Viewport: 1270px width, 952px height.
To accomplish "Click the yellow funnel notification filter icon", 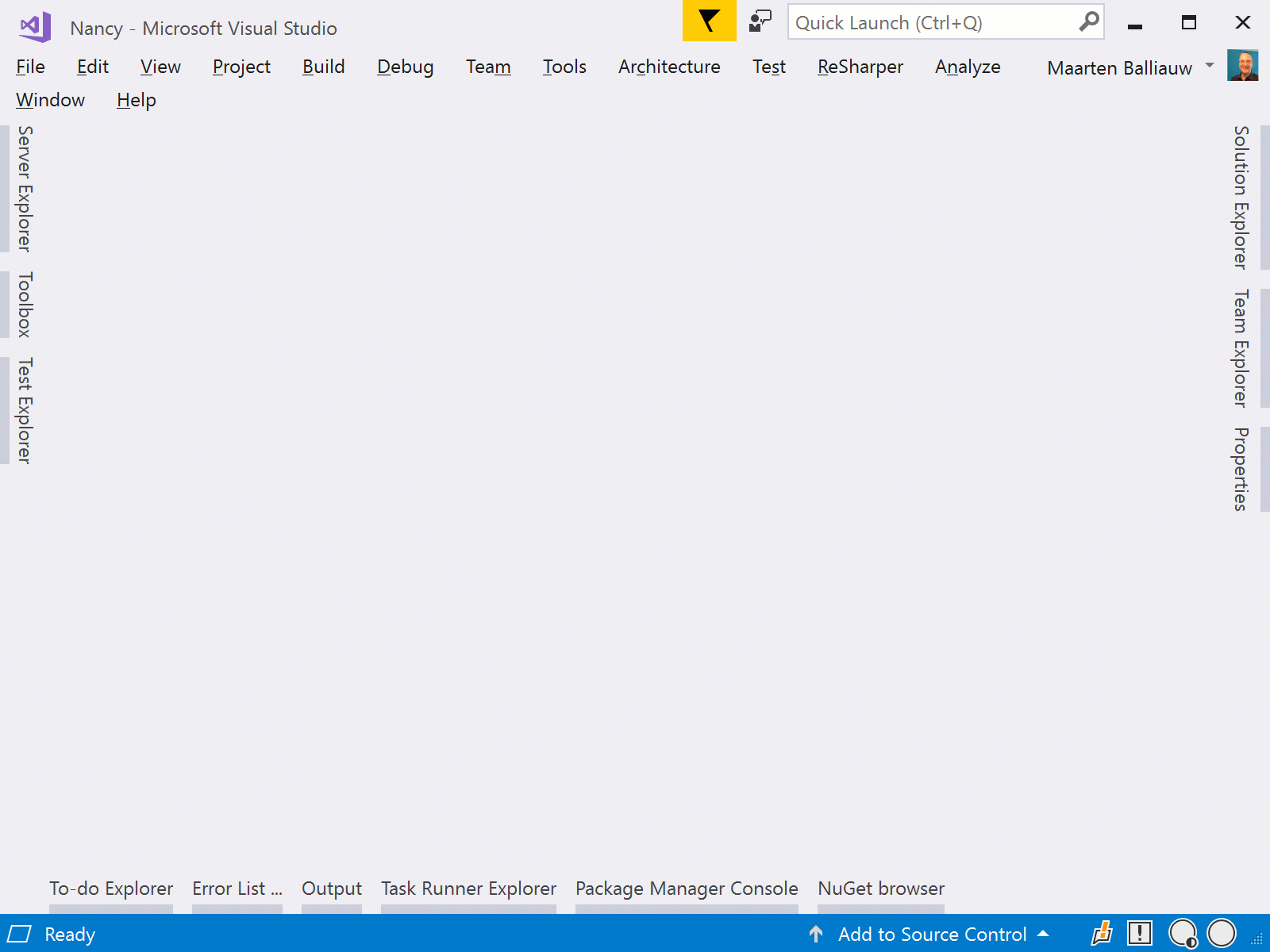I will (x=709, y=21).
